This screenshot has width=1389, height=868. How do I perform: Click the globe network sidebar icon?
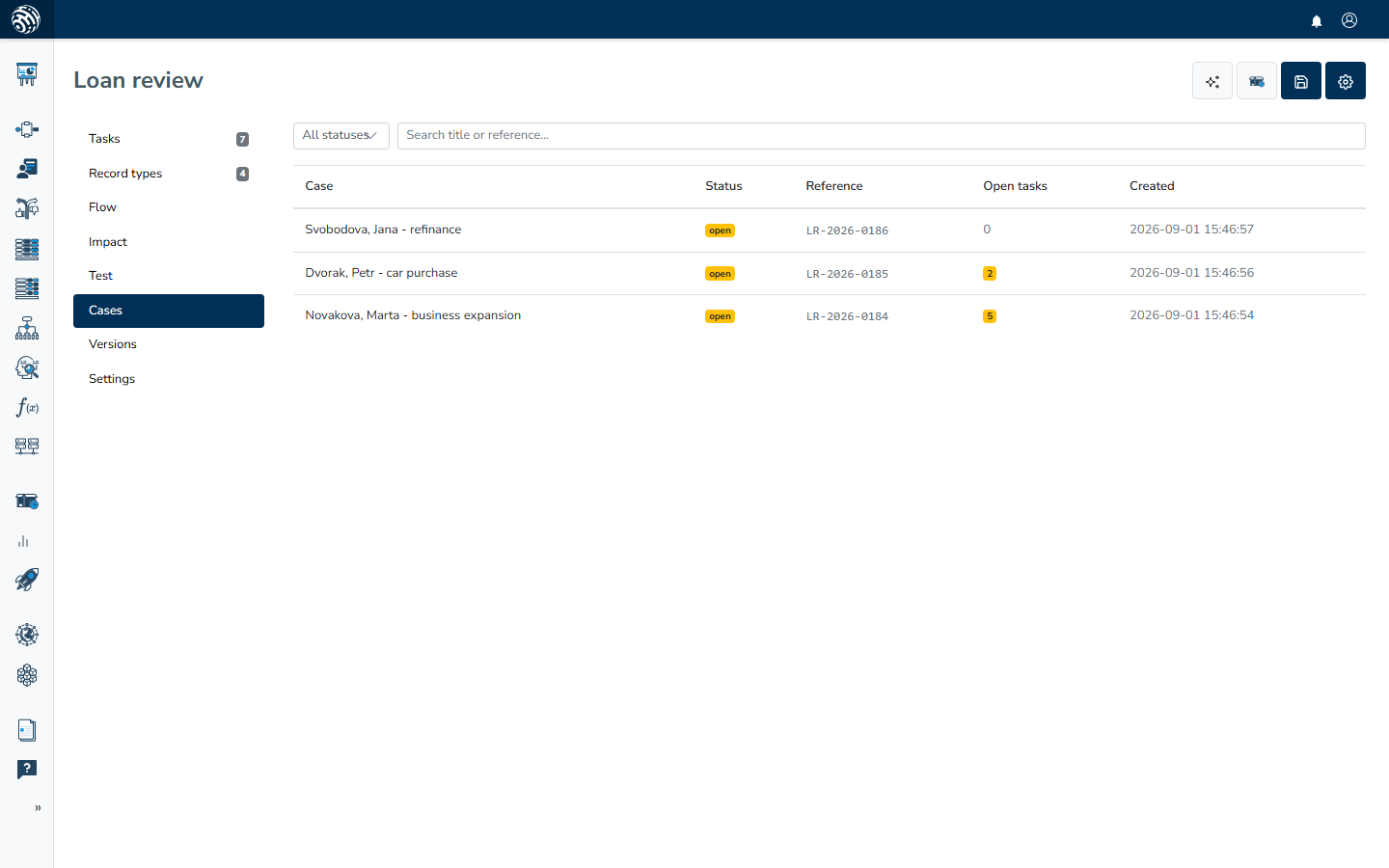point(27,635)
